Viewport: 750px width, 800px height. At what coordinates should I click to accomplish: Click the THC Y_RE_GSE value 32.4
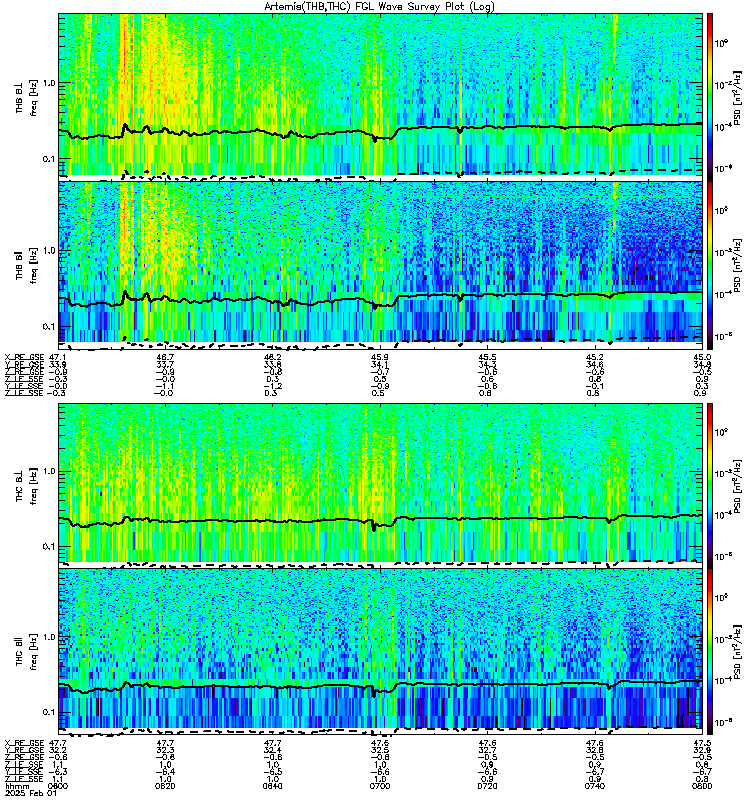coord(272,750)
